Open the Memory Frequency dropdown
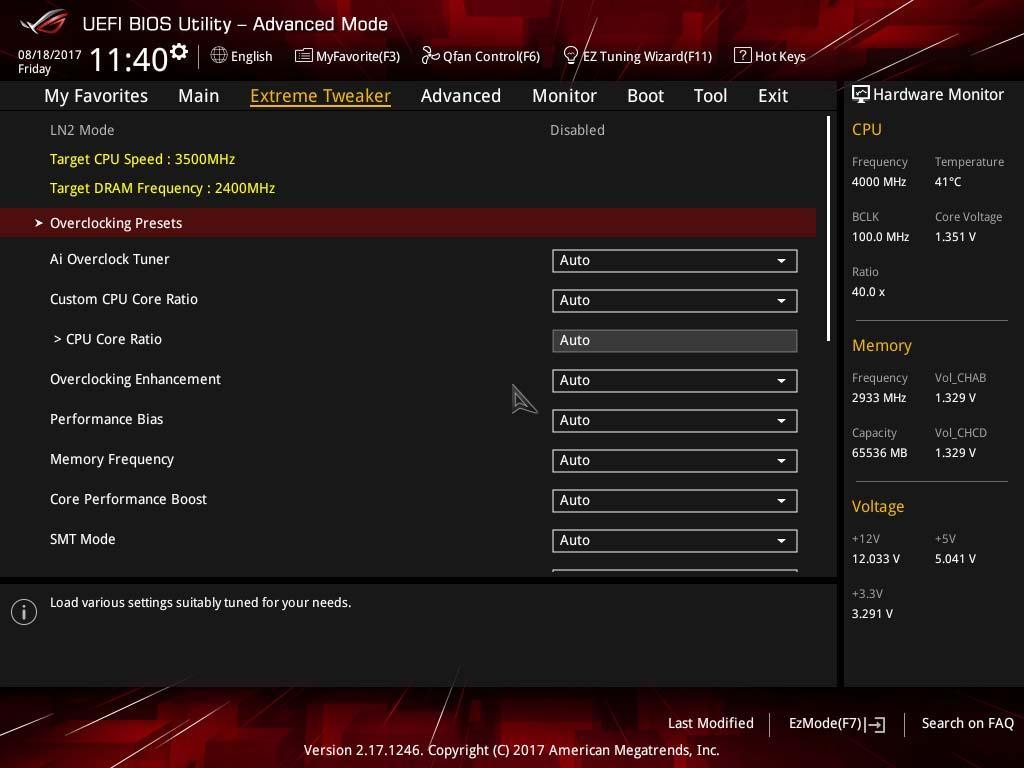 pos(675,460)
